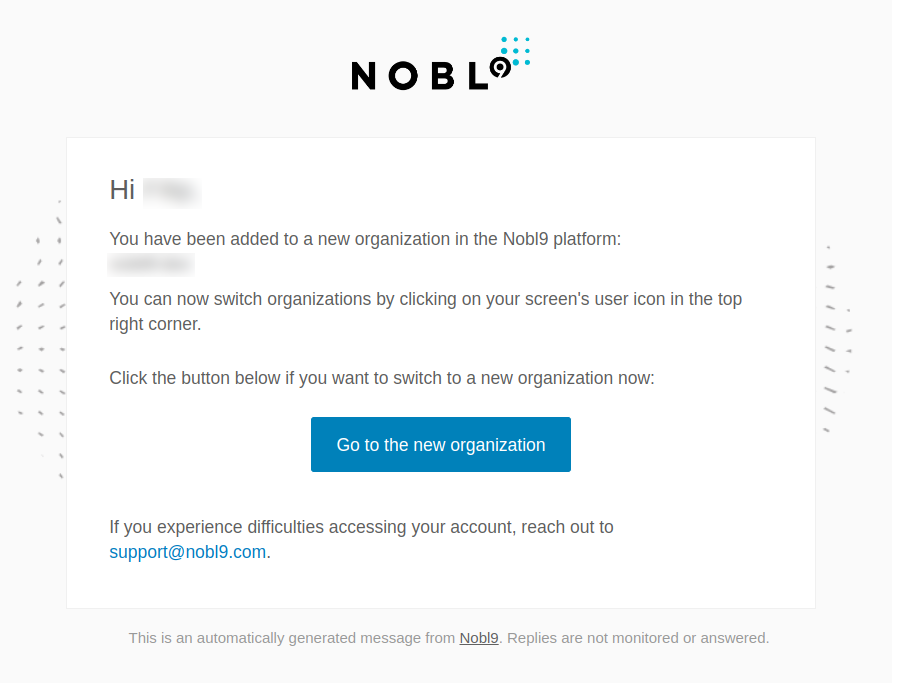Click the letter B in the logo
The image size is (902, 693).
pyautogui.click(x=442, y=76)
